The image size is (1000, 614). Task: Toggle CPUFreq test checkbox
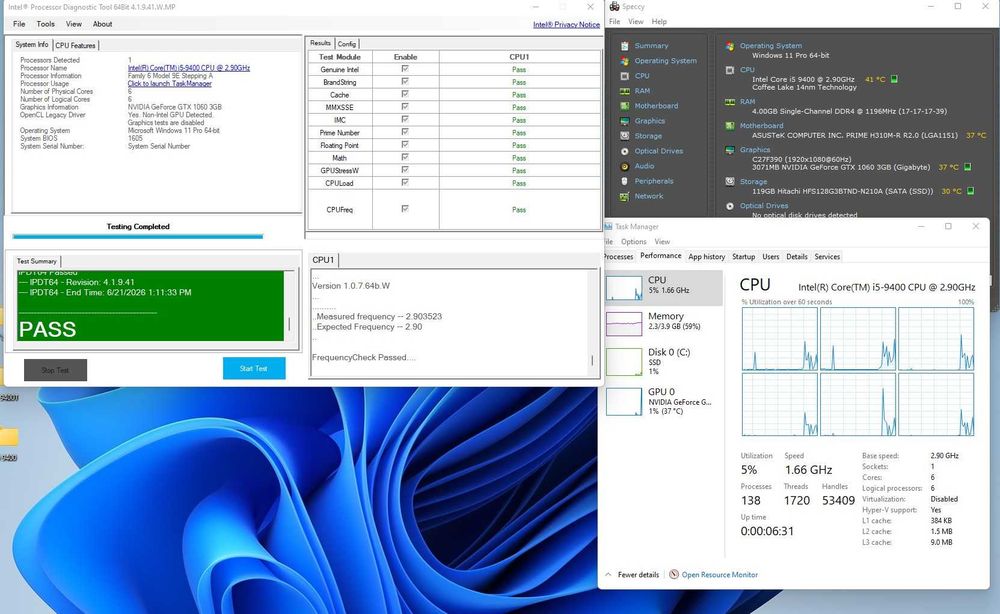point(405,208)
